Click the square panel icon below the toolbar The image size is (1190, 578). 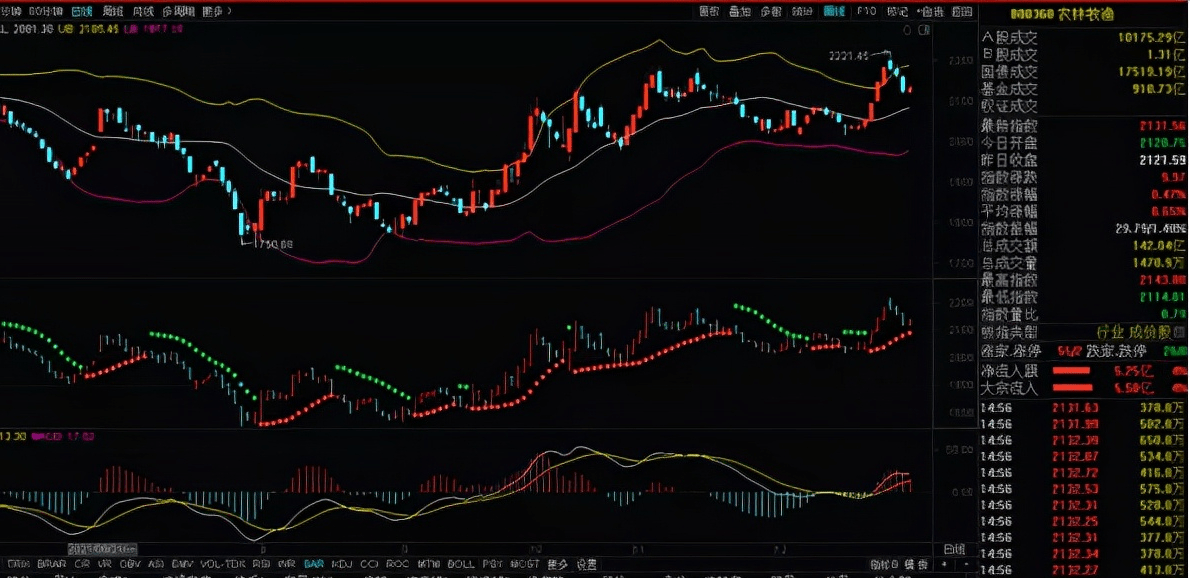click(x=924, y=30)
